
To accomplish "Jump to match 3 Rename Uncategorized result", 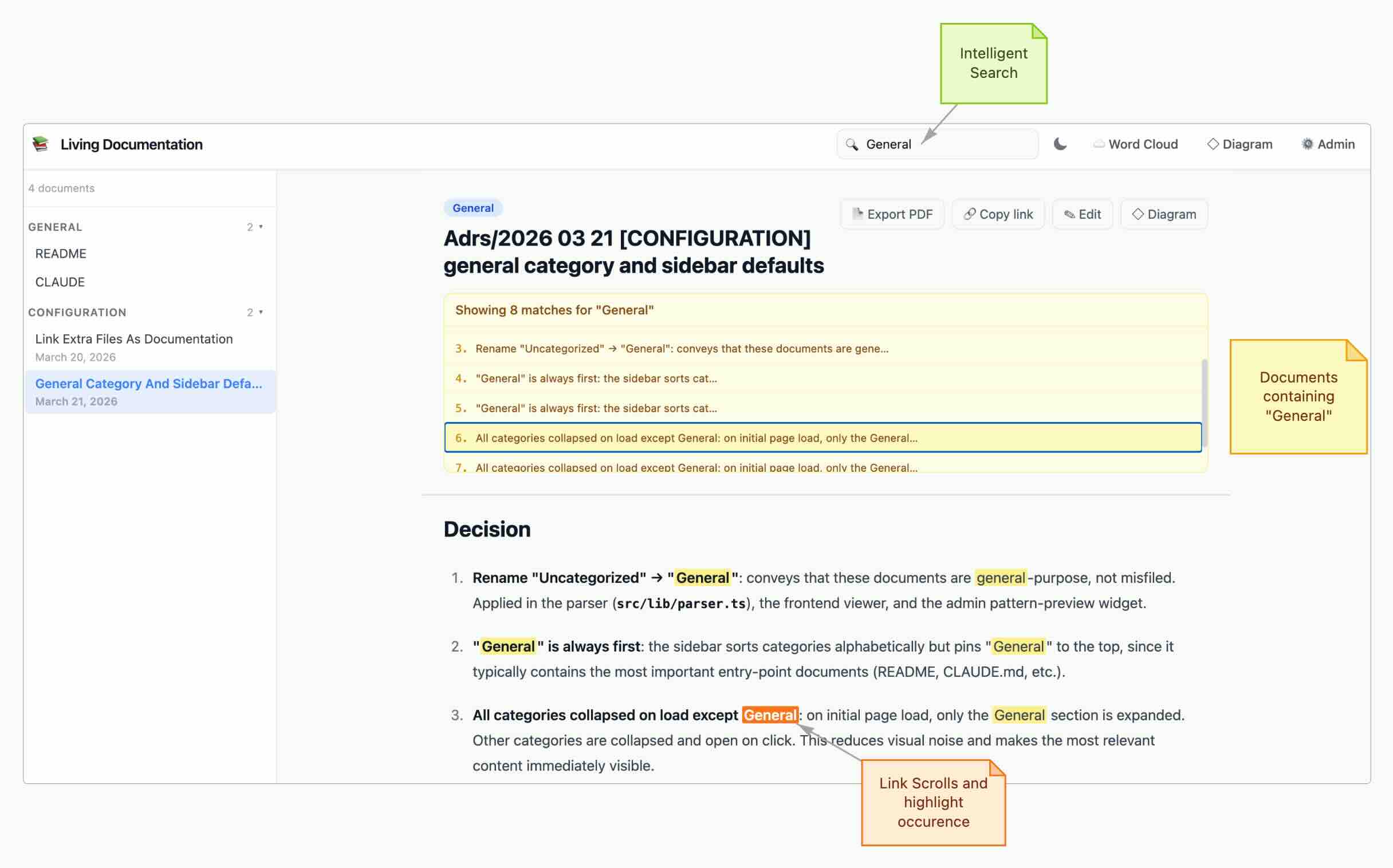I will [x=823, y=349].
